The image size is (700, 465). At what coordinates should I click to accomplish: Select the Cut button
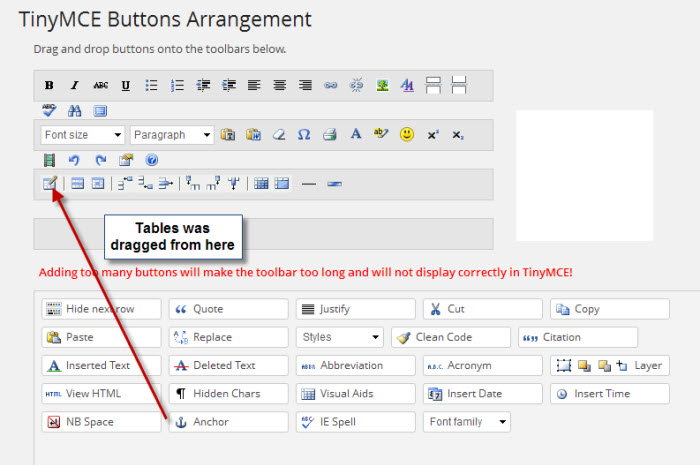pos(483,309)
